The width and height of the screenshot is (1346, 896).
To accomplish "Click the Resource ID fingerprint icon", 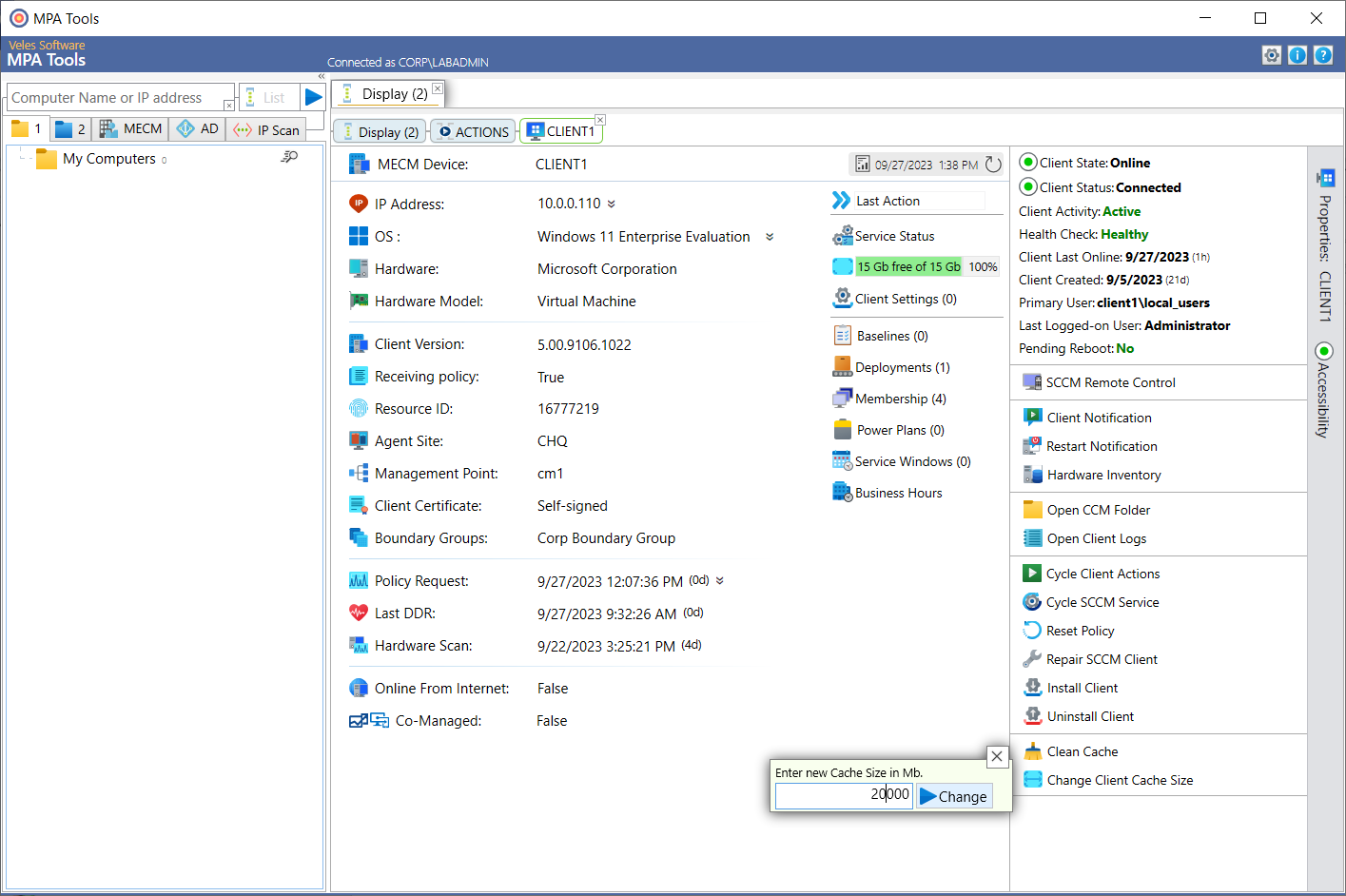I will (359, 408).
